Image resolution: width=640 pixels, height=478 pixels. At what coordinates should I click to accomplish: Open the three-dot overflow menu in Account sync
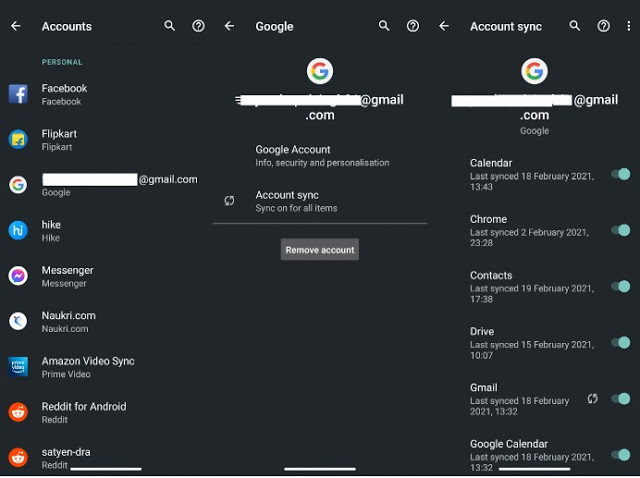click(629, 26)
